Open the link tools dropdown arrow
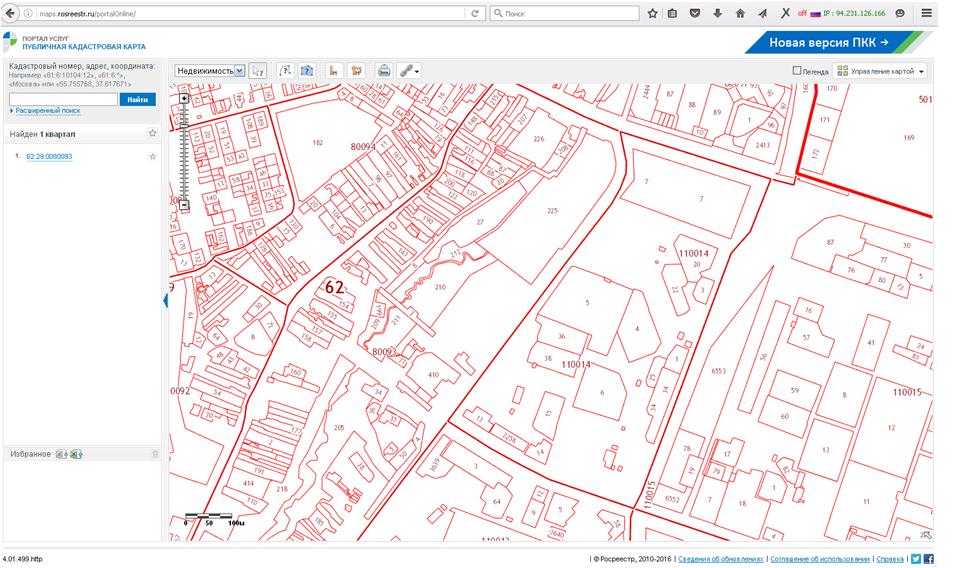Screen dimensions: 960x568 [x=417, y=71]
